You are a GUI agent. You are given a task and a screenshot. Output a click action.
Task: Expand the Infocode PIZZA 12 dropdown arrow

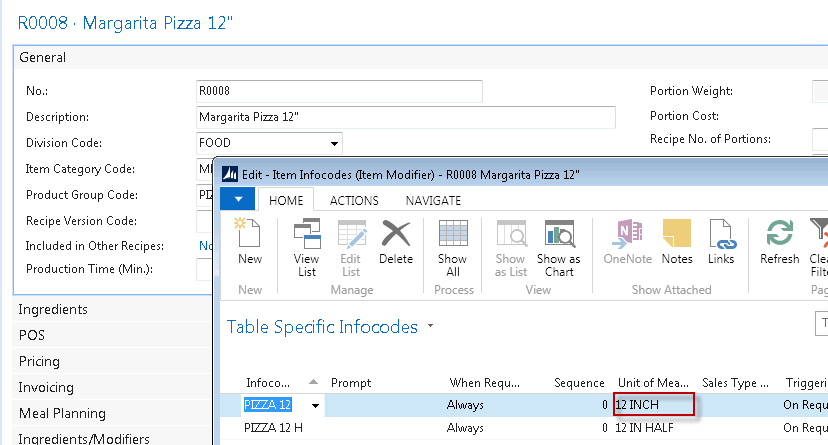coord(317,405)
